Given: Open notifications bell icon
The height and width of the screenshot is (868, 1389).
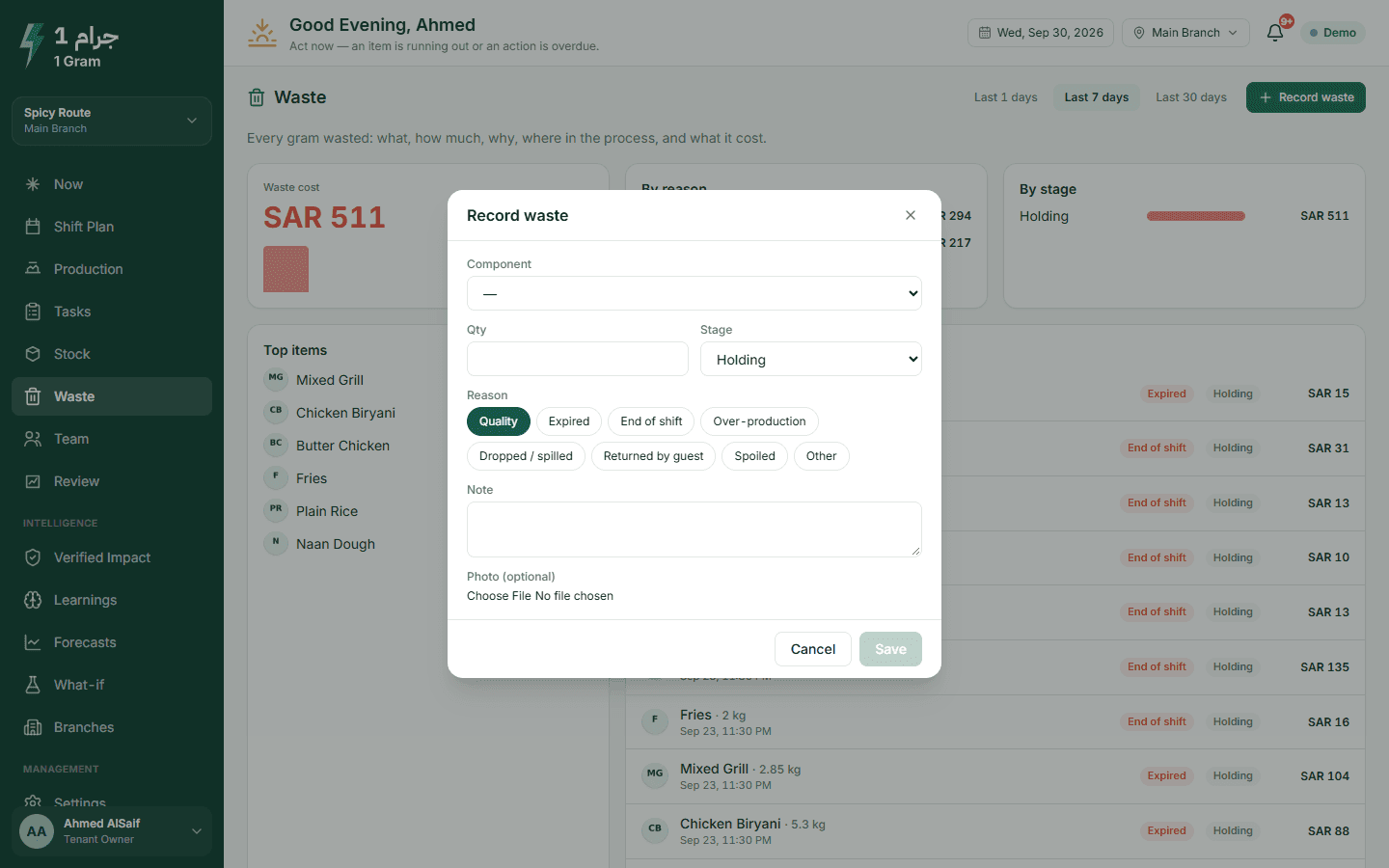Looking at the screenshot, I should (1275, 33).
